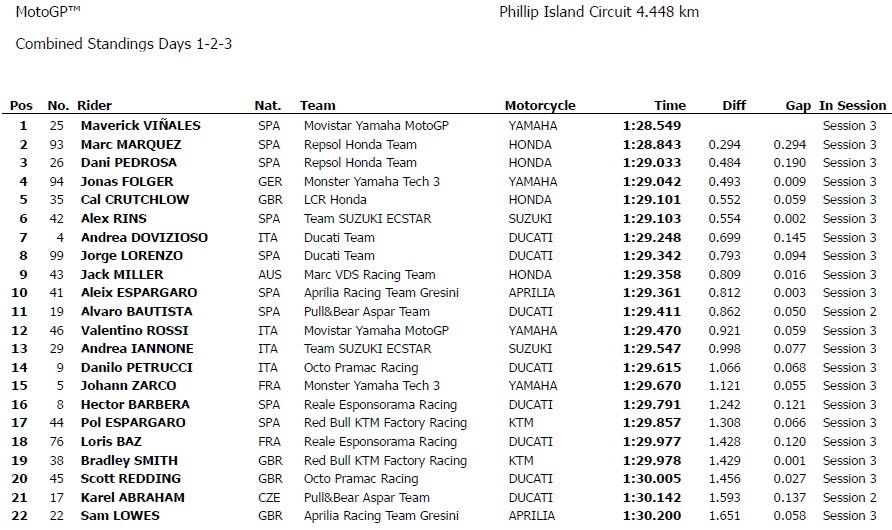
Task: Click the Rider column header
Action: [x=94, y=106]
